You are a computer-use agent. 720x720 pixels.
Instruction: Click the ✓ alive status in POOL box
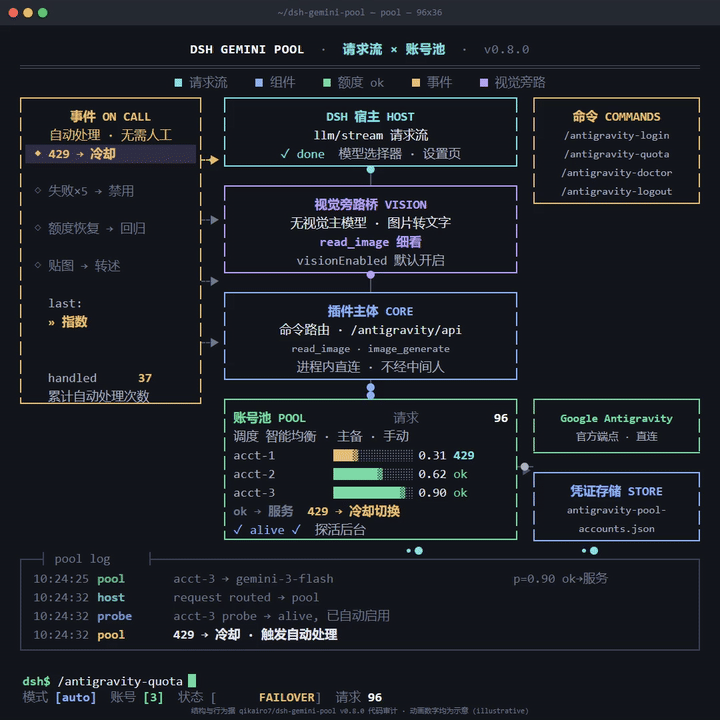click(267, 530)
